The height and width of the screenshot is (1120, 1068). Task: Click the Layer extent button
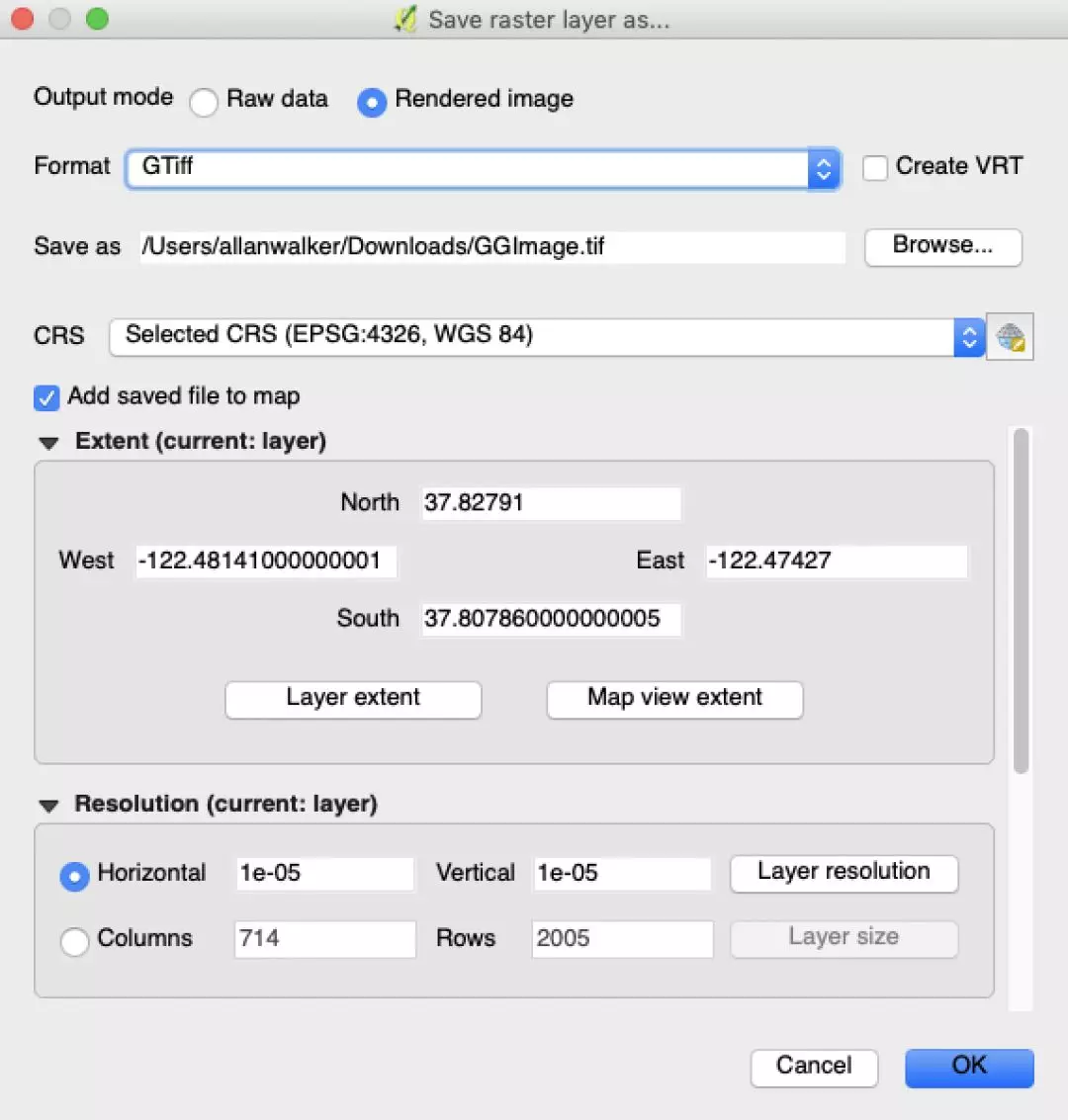(353, 699)
